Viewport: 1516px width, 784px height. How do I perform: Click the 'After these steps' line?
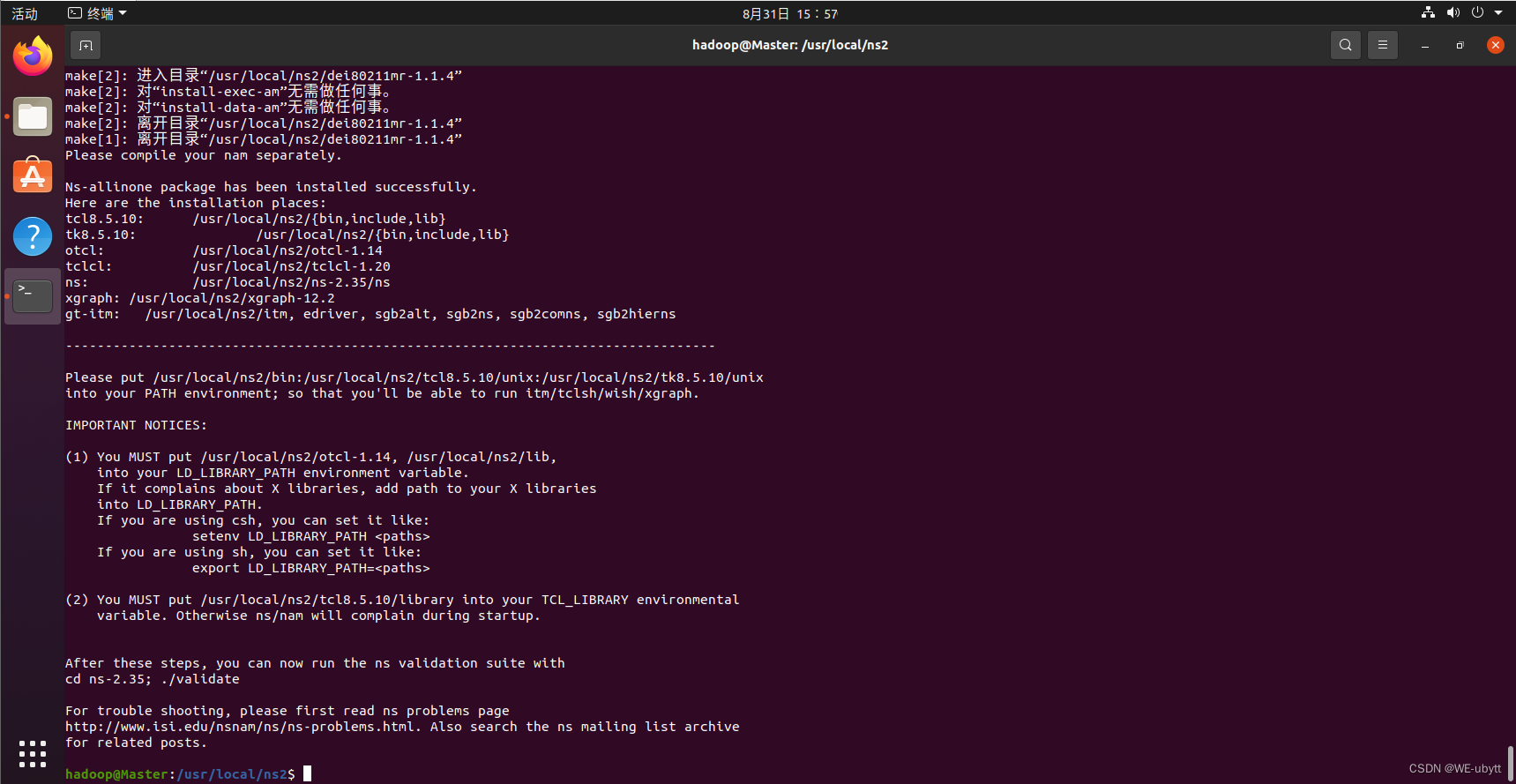point(315,663)
